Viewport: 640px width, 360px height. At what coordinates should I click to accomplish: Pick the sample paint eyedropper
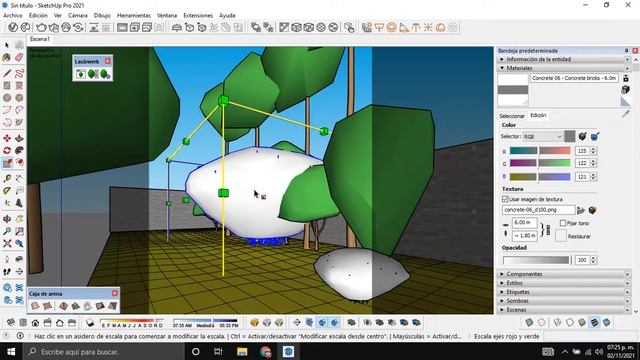(x=625, y=115)
